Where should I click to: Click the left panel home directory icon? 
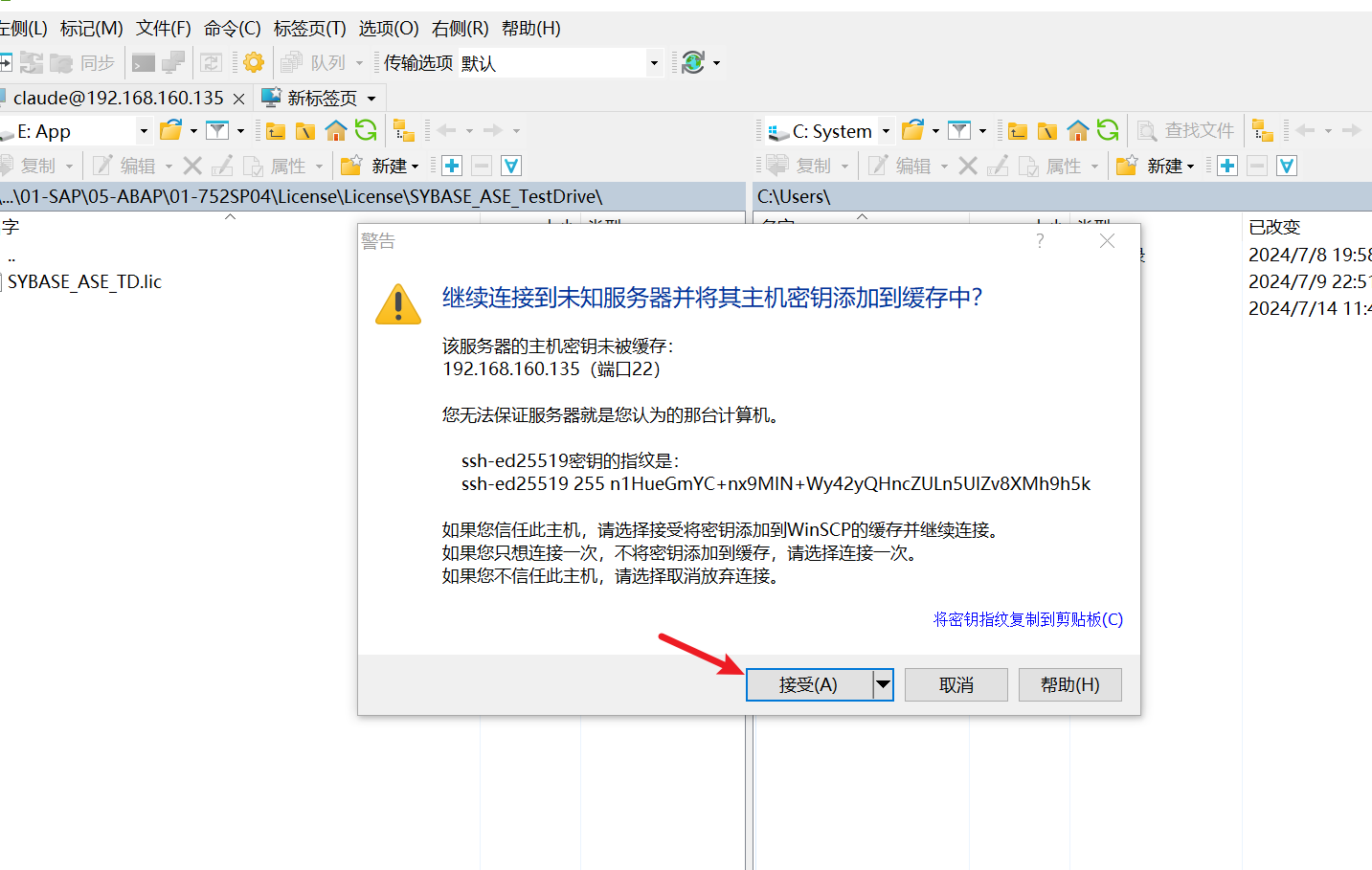click(x=336, y=131)
